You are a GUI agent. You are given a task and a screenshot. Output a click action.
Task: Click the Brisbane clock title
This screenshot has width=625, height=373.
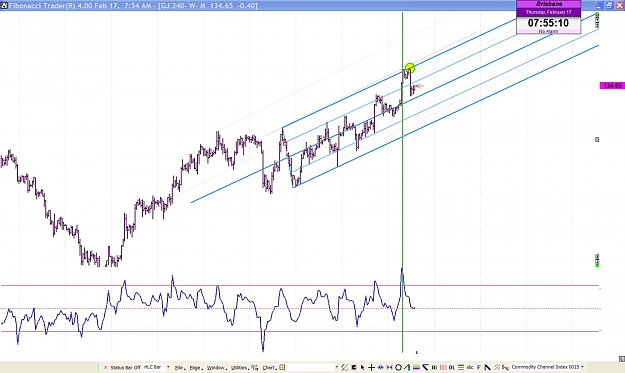(x=549, y=4)
